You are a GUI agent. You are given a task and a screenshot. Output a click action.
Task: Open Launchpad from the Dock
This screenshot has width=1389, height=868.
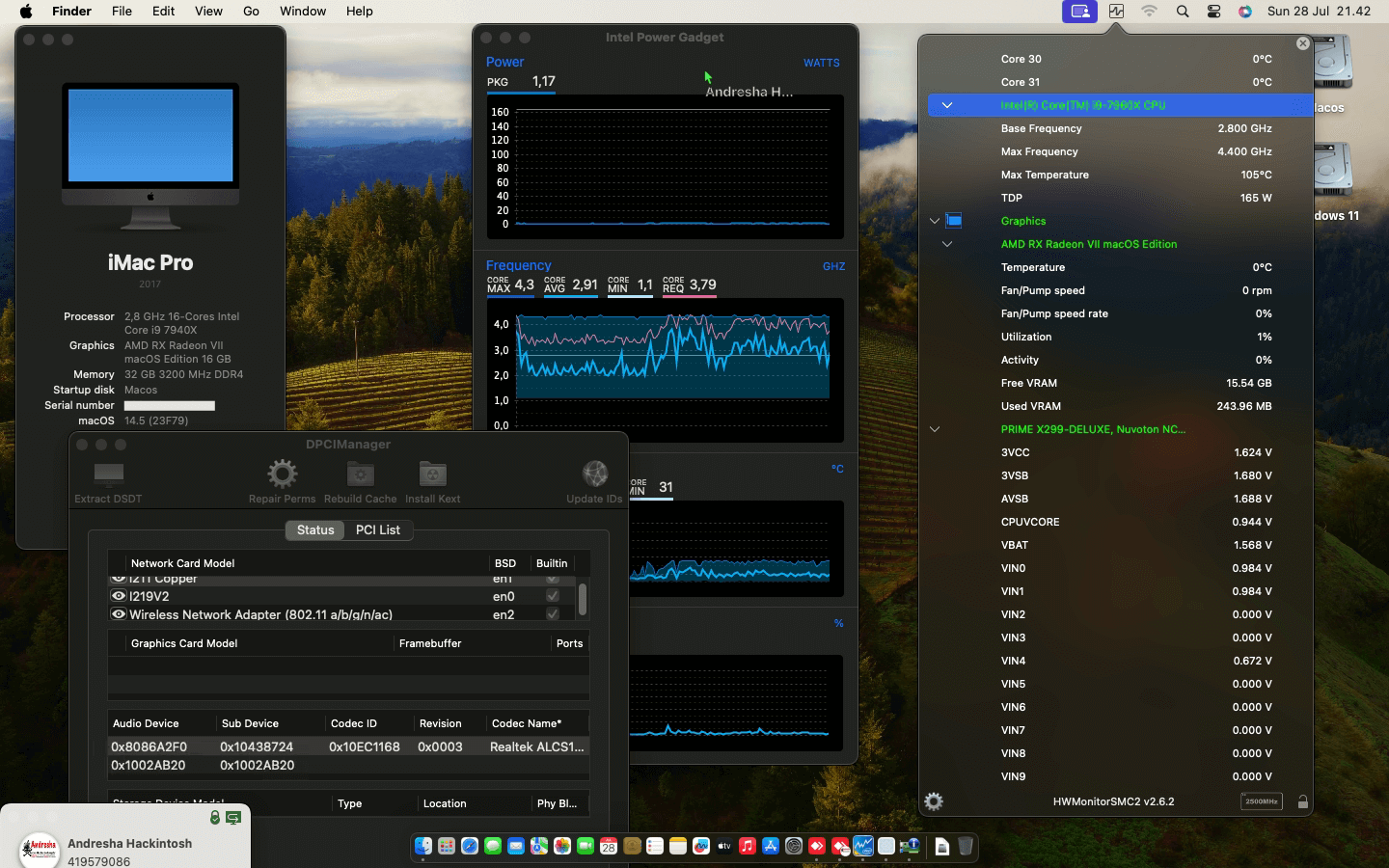tap(447, 846)
